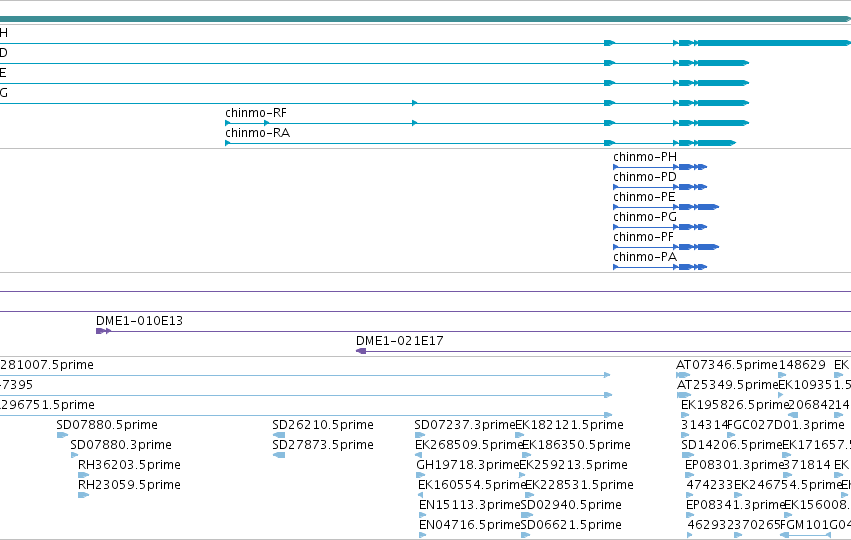Open the DME1-010E13 feature label
The height and width of the screenshot is (540, 851).
(139, 321)
